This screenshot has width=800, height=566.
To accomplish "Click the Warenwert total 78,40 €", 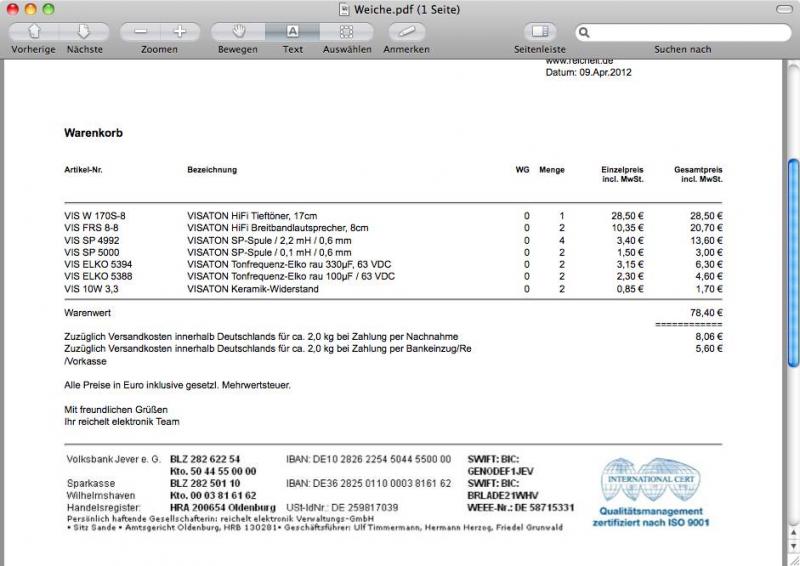I will (x=706, y=313).
